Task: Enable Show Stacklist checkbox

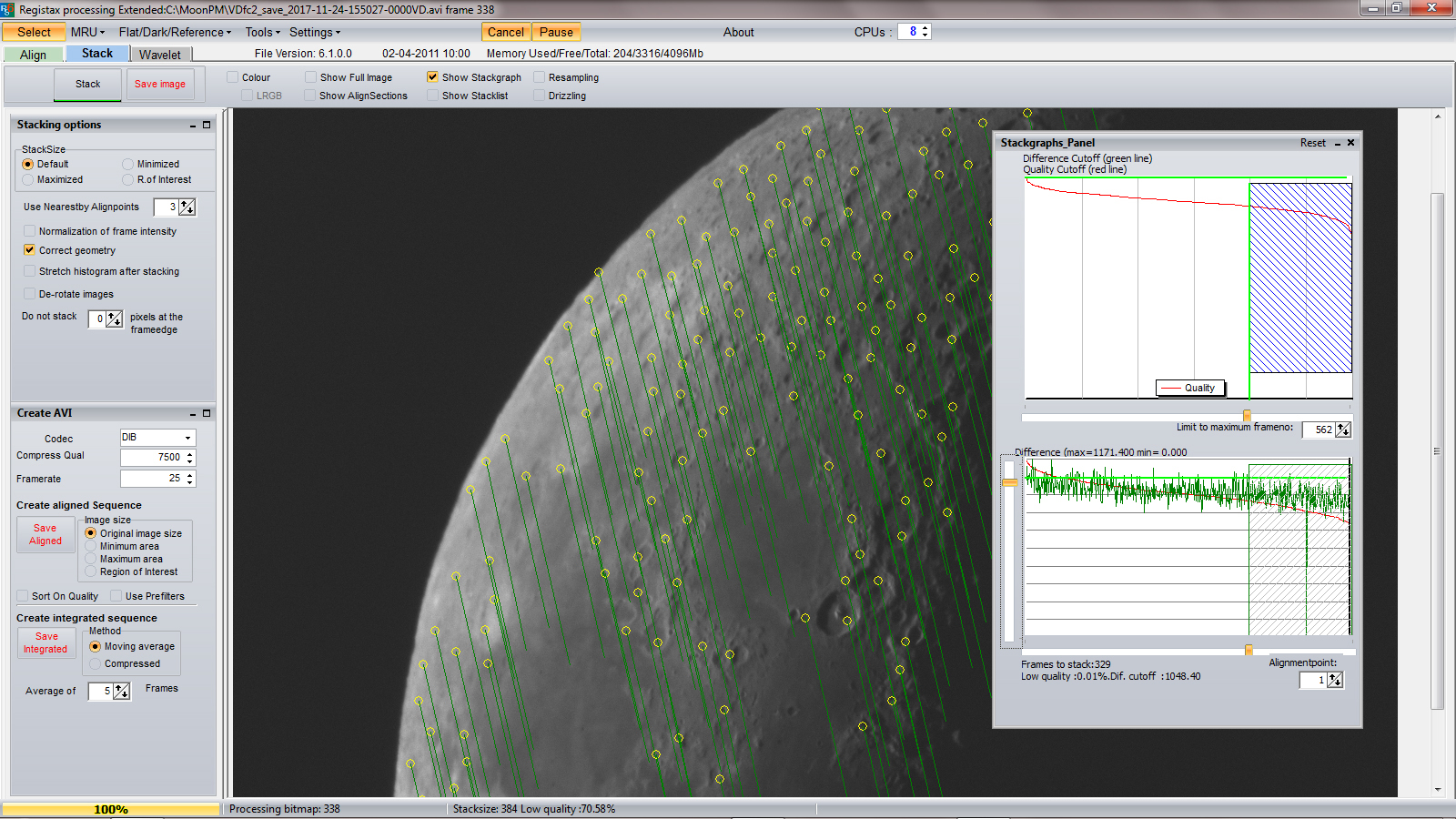Action: 433,96
